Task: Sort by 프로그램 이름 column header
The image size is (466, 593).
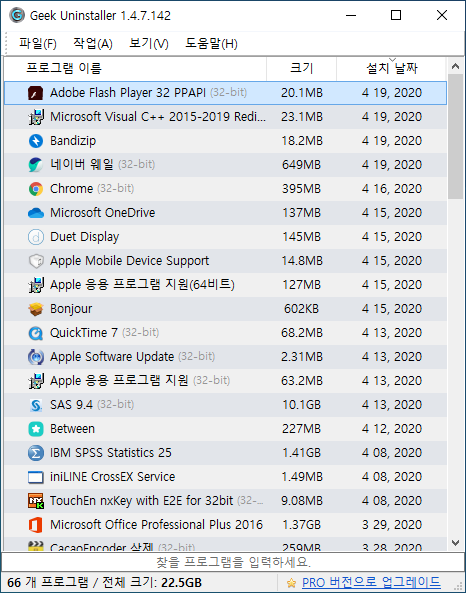Action: 135,68
